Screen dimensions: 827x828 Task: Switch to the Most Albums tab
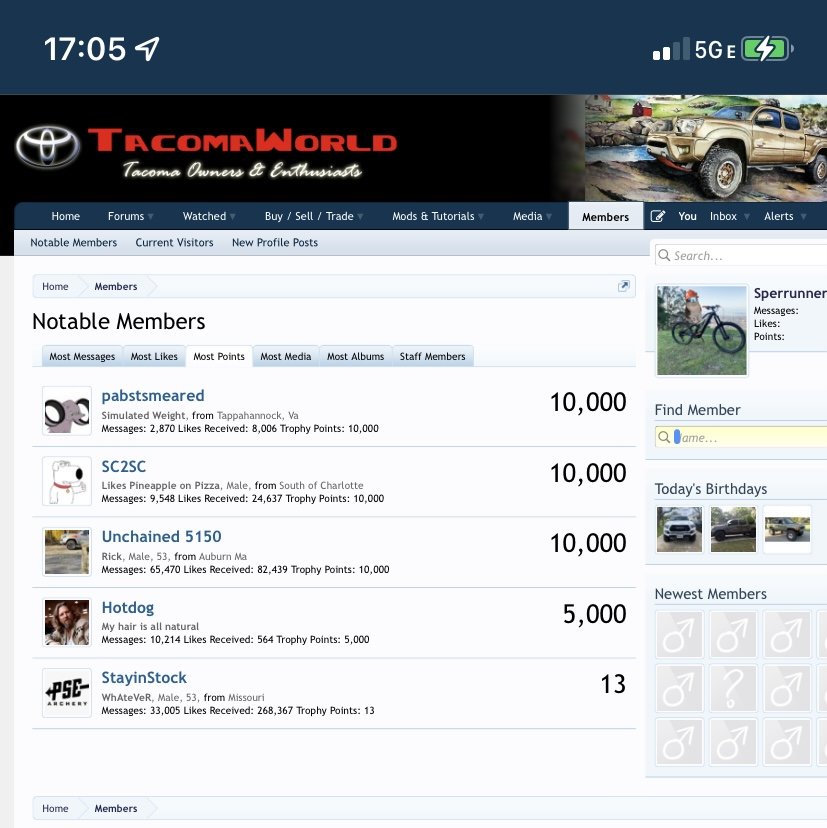[x=355, y=356]
